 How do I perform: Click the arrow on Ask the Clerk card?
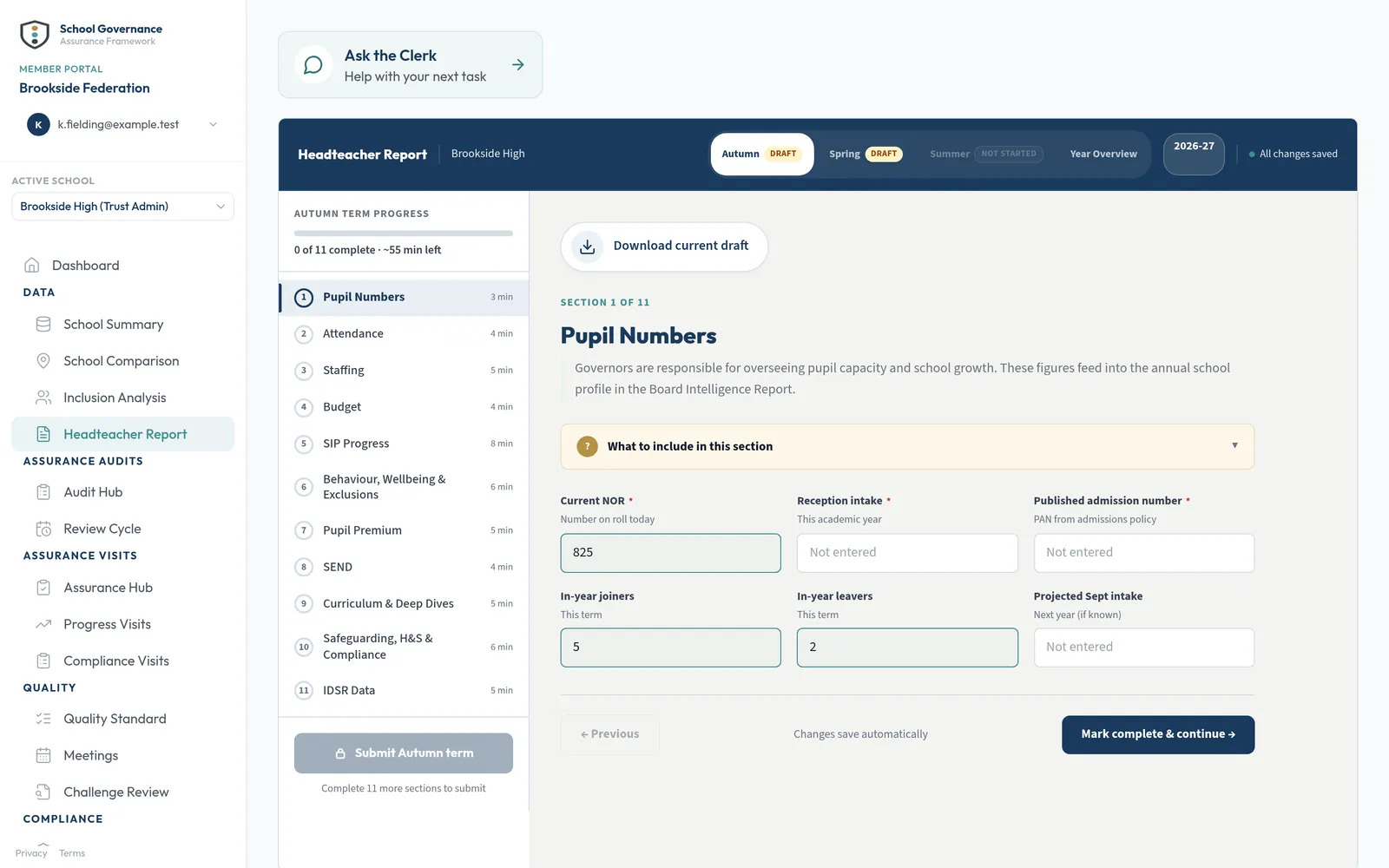coord(518,65)
